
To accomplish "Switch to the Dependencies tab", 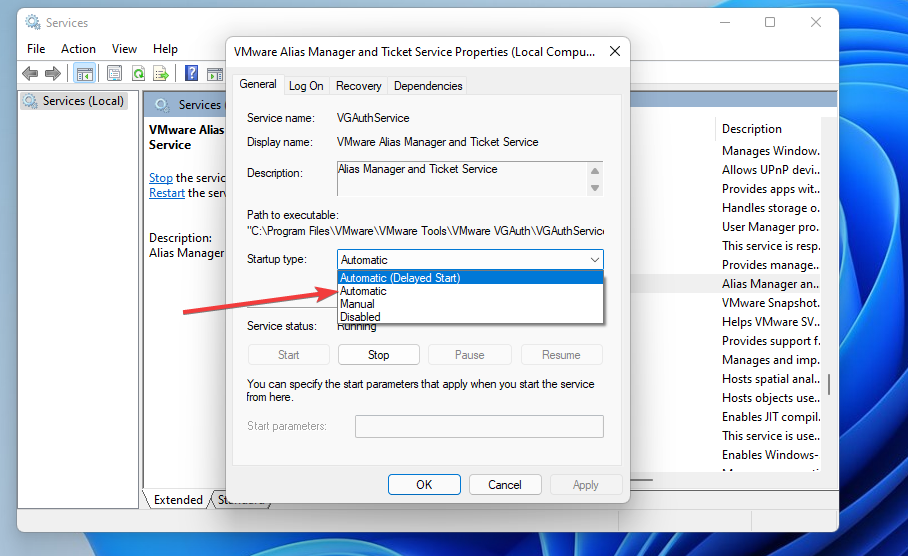I will [428, 86].
